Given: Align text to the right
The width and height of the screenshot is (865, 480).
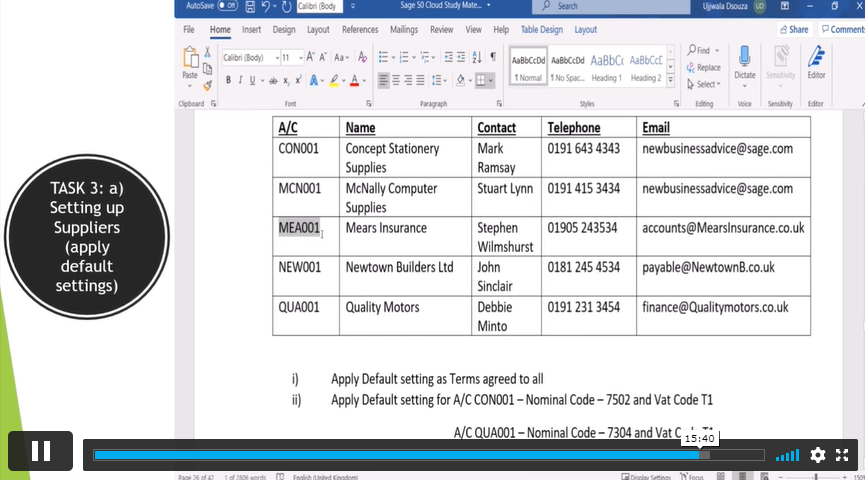Looking at the screenshot, I should pyautogui.click(x=408, y=81).
